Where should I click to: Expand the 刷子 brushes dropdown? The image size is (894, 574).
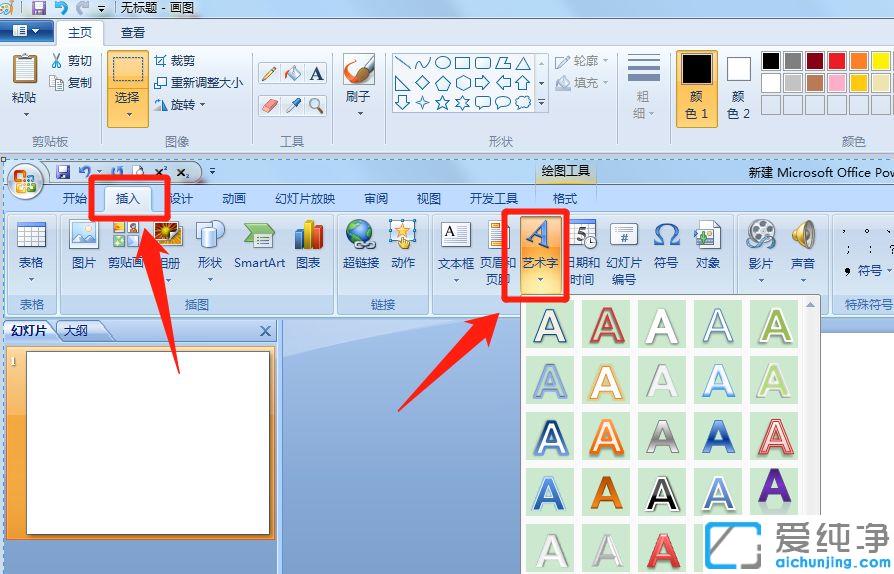pyautogui.click(x=358, y=112)
